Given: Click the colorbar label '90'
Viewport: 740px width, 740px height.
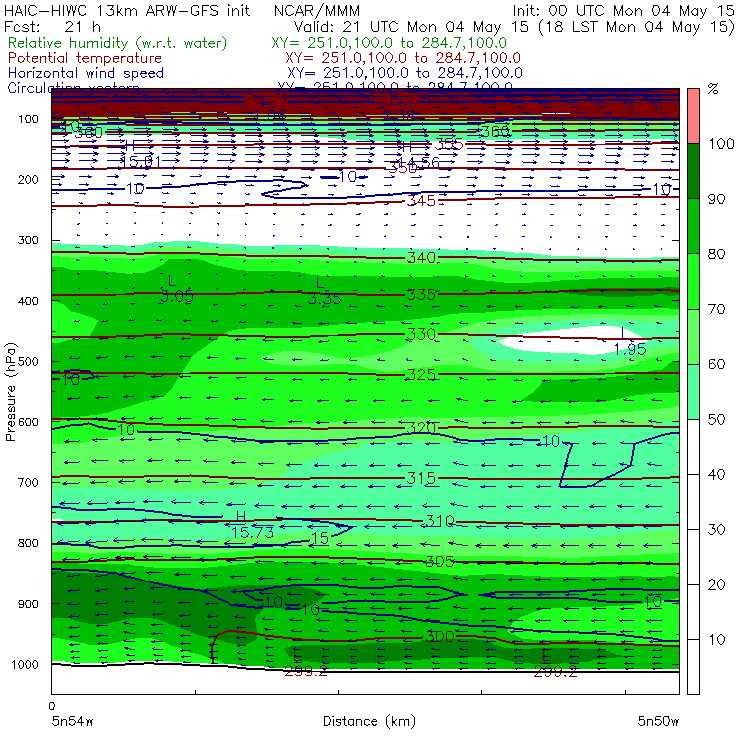Looking at the screenshot, I should coord(716,199).
